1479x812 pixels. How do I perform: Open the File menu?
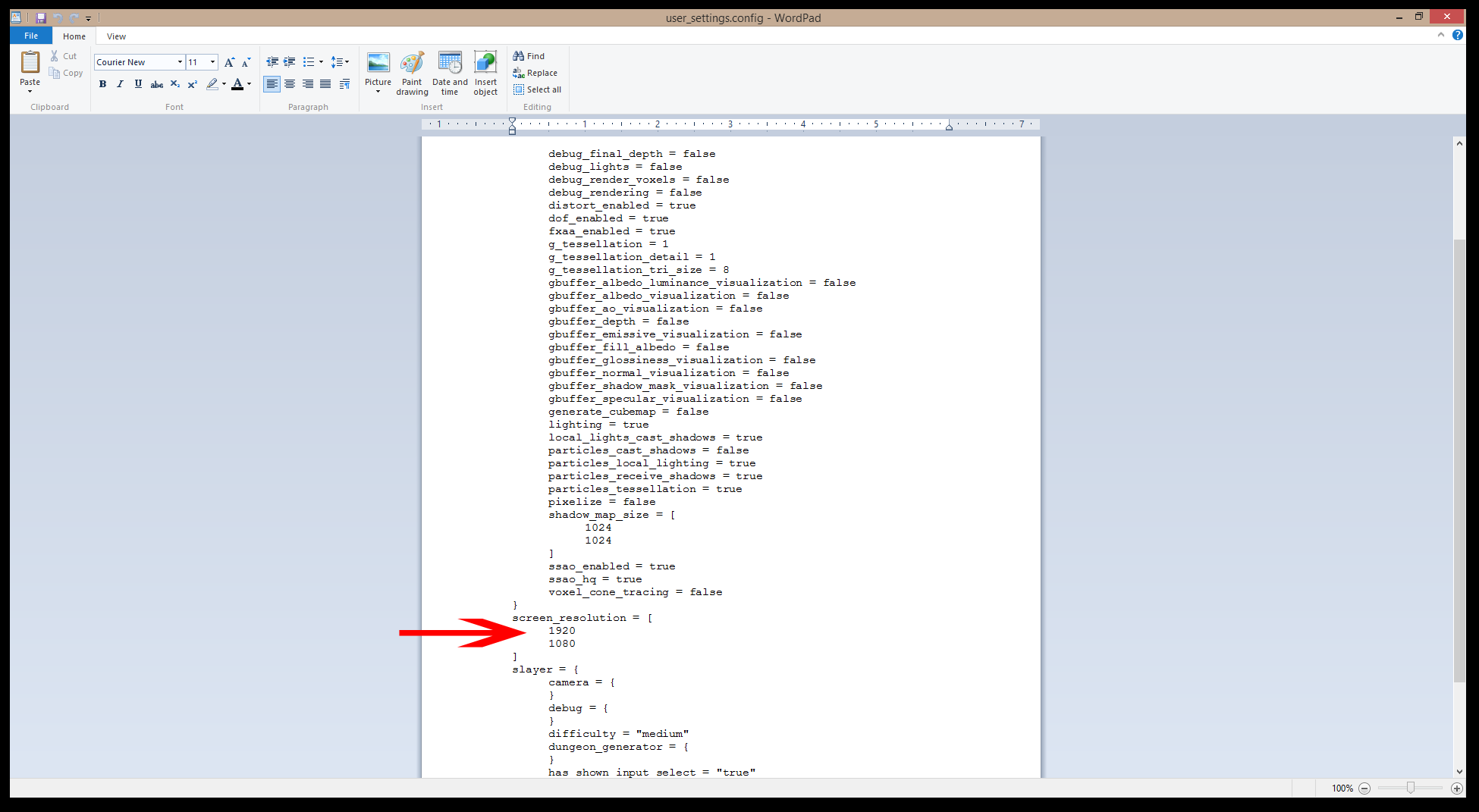click(31, 36)
